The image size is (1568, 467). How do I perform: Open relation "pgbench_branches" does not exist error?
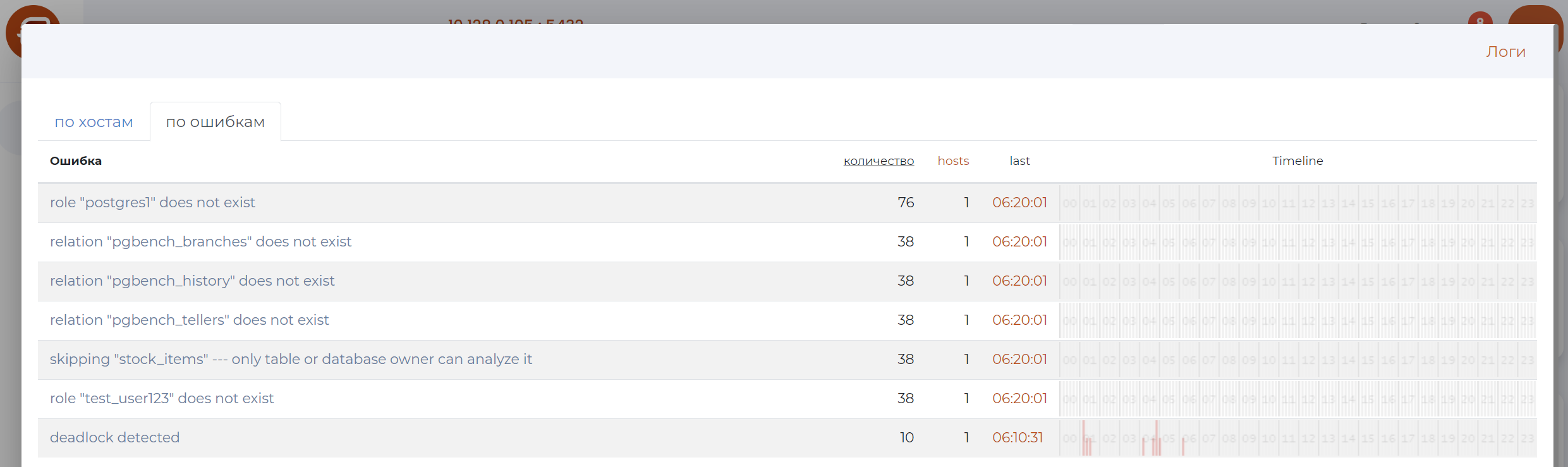click(200, 242)
